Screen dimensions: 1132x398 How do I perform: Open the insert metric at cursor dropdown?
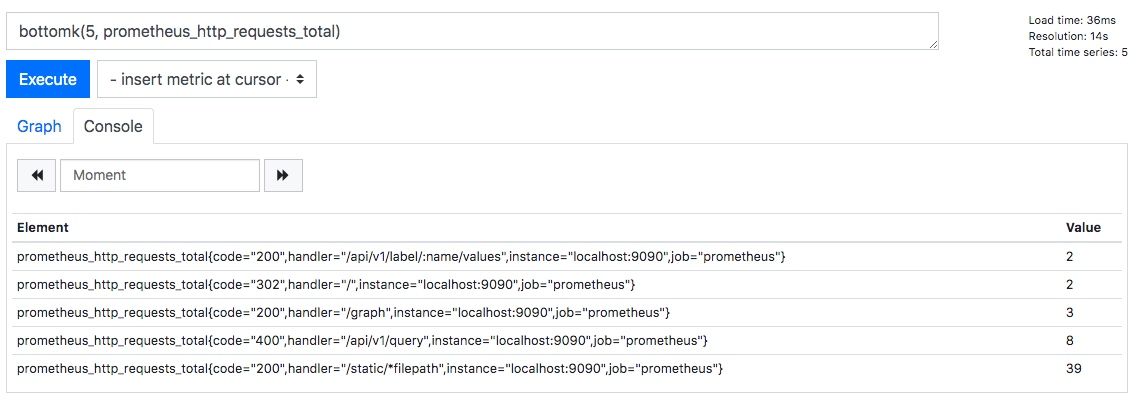(x=206, y=79)
